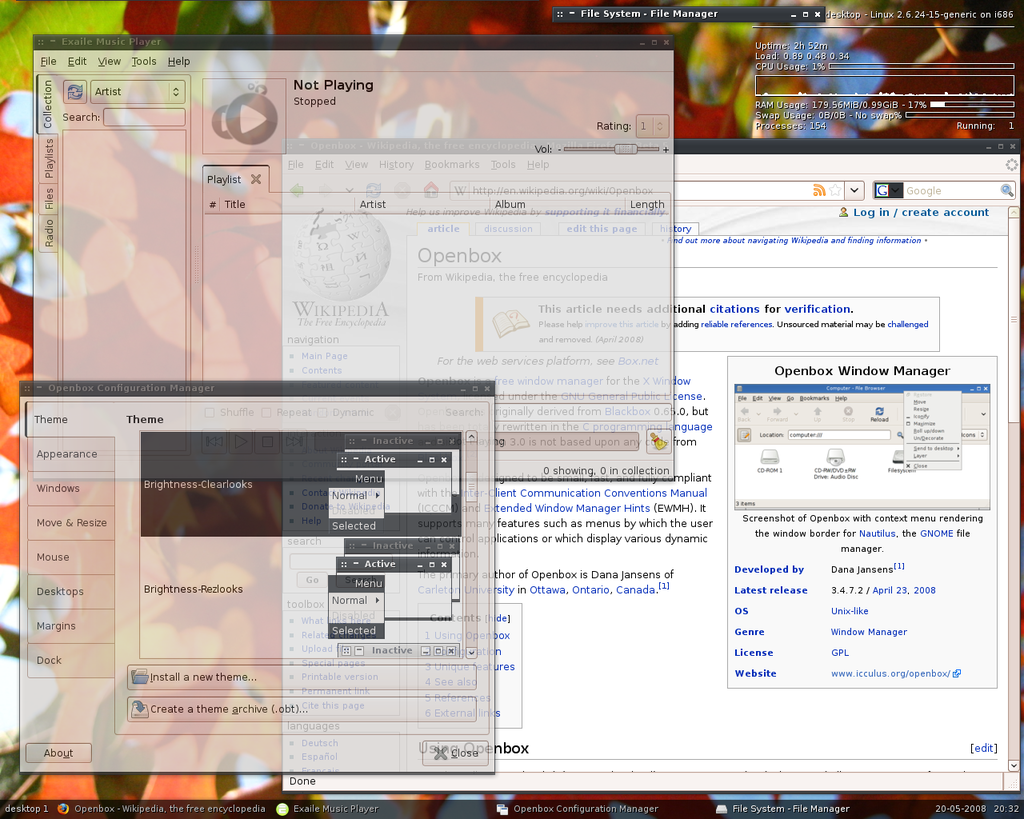Expand the URL history dropdown arrow
Viewport: 1024px width, 819px height.
(x=854, y=190)
